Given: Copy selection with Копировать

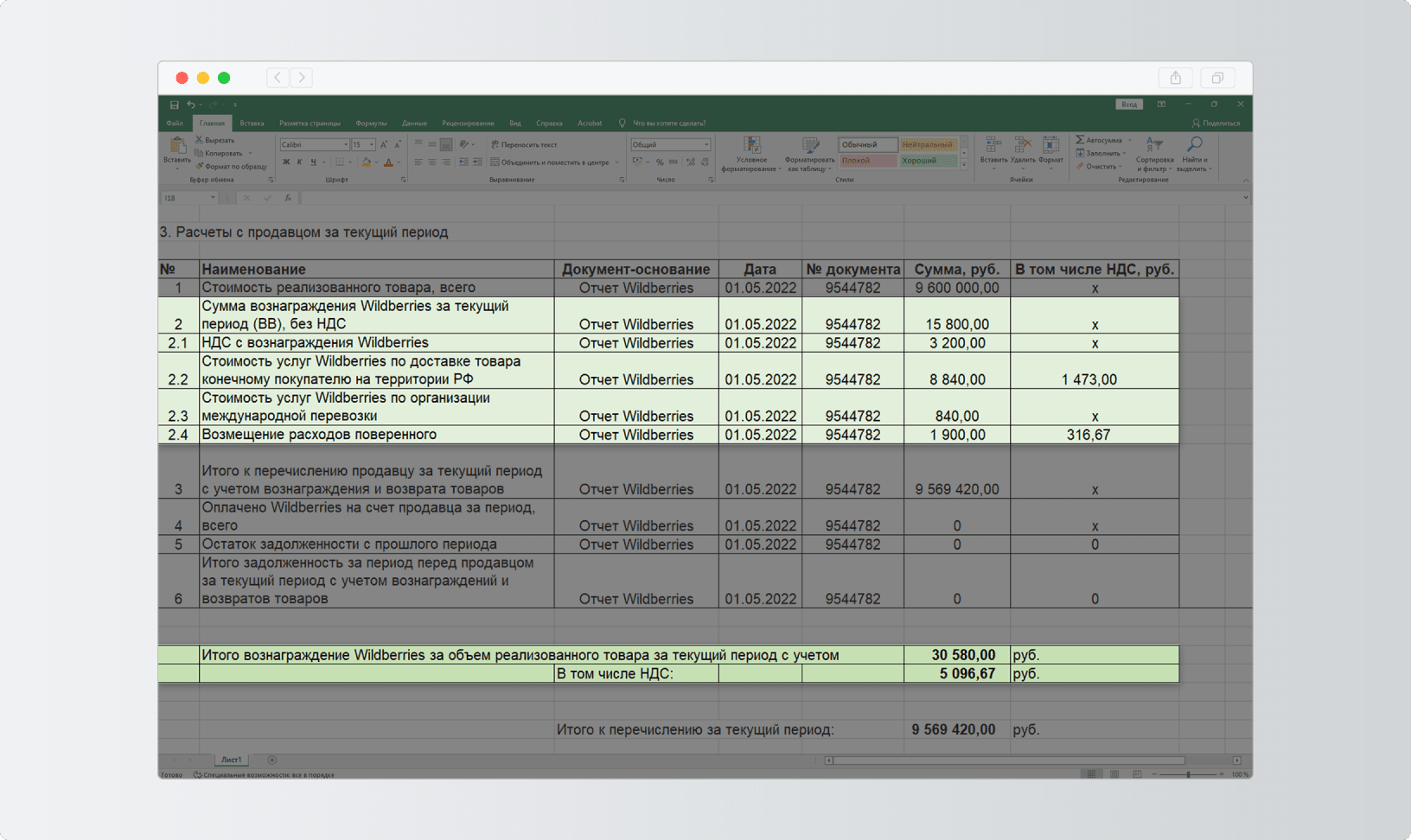Looking at the screenshot, I should pos(220,153).
